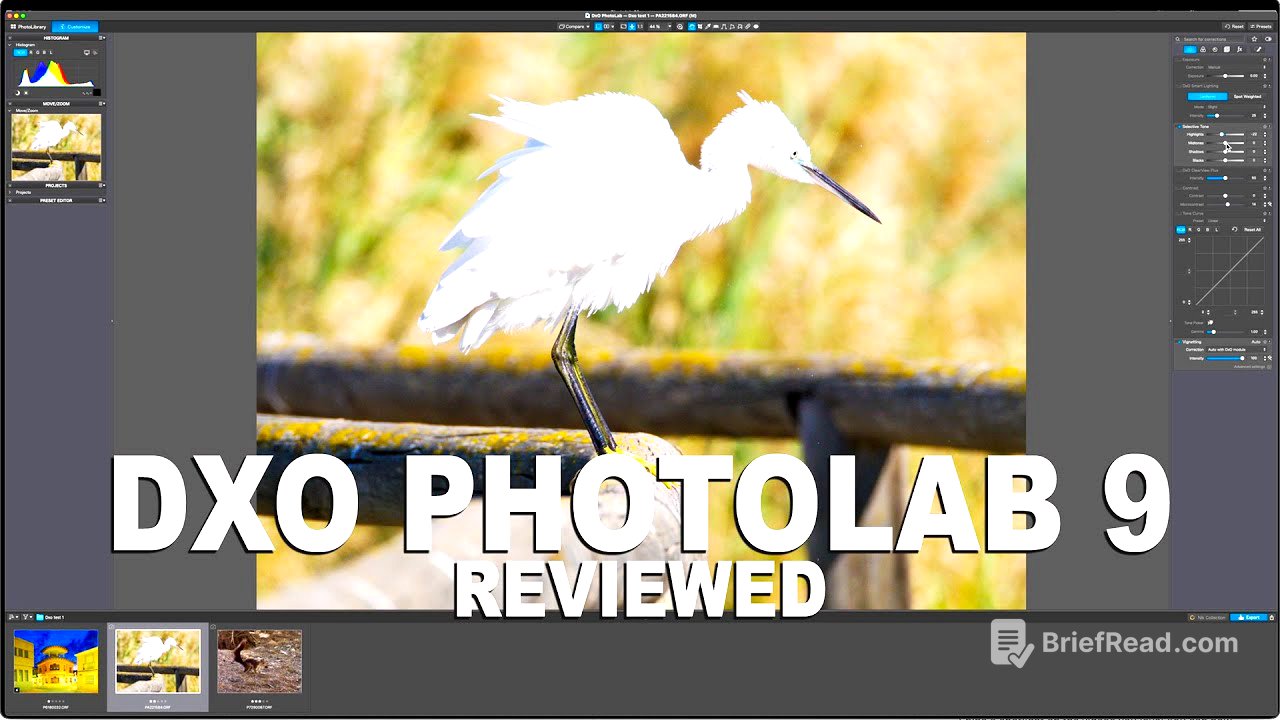The width and height of the screenshot is (1280, 720).
Task: Adjust the Exposure slider
Action: click(1225, 76)
